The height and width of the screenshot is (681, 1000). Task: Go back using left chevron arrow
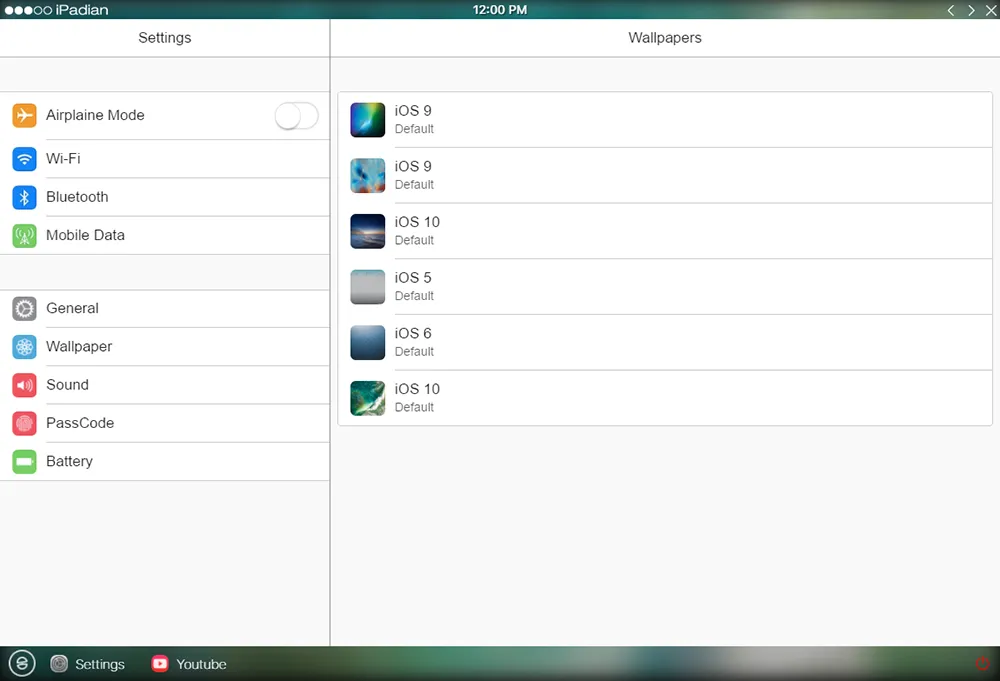[951, 10]
